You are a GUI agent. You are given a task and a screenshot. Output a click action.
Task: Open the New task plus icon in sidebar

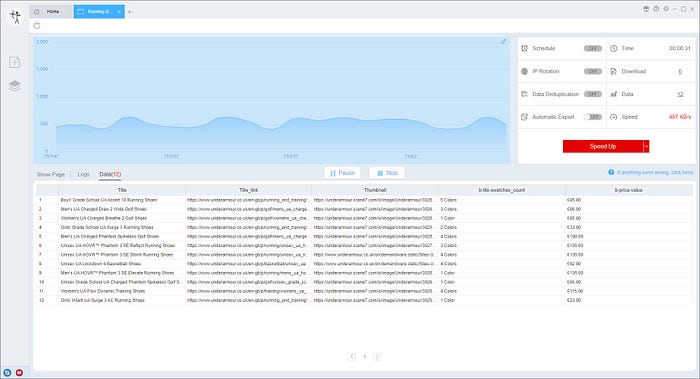[x=15, y=62]
